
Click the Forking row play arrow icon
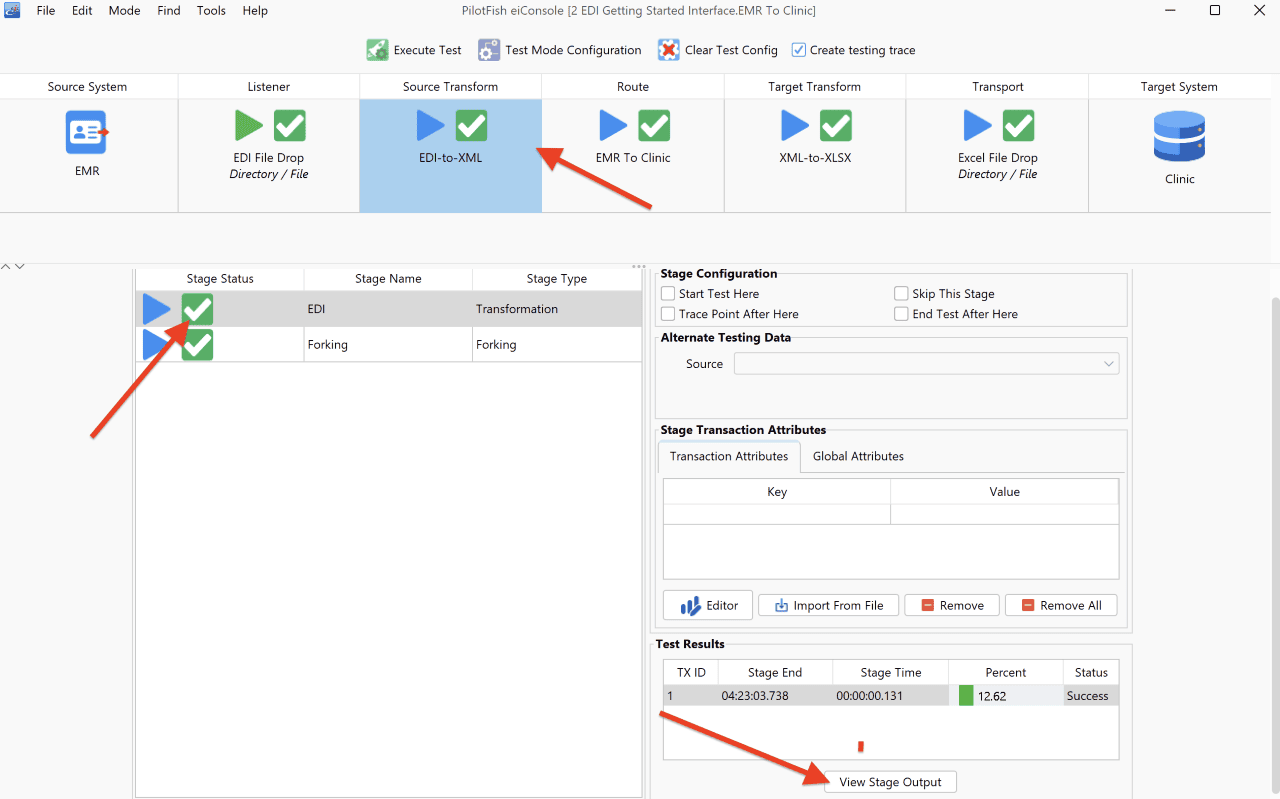156,345
